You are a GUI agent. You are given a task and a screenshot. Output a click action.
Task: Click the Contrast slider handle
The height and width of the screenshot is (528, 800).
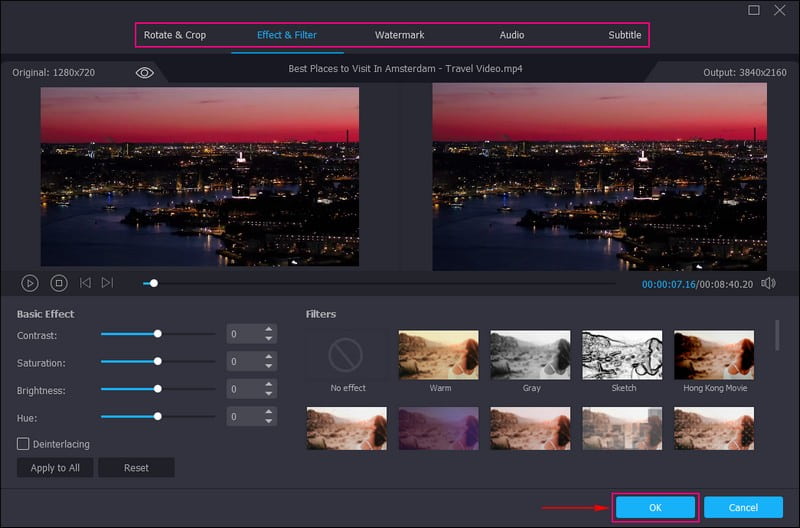pyautogui.click(x=158, y=334)
